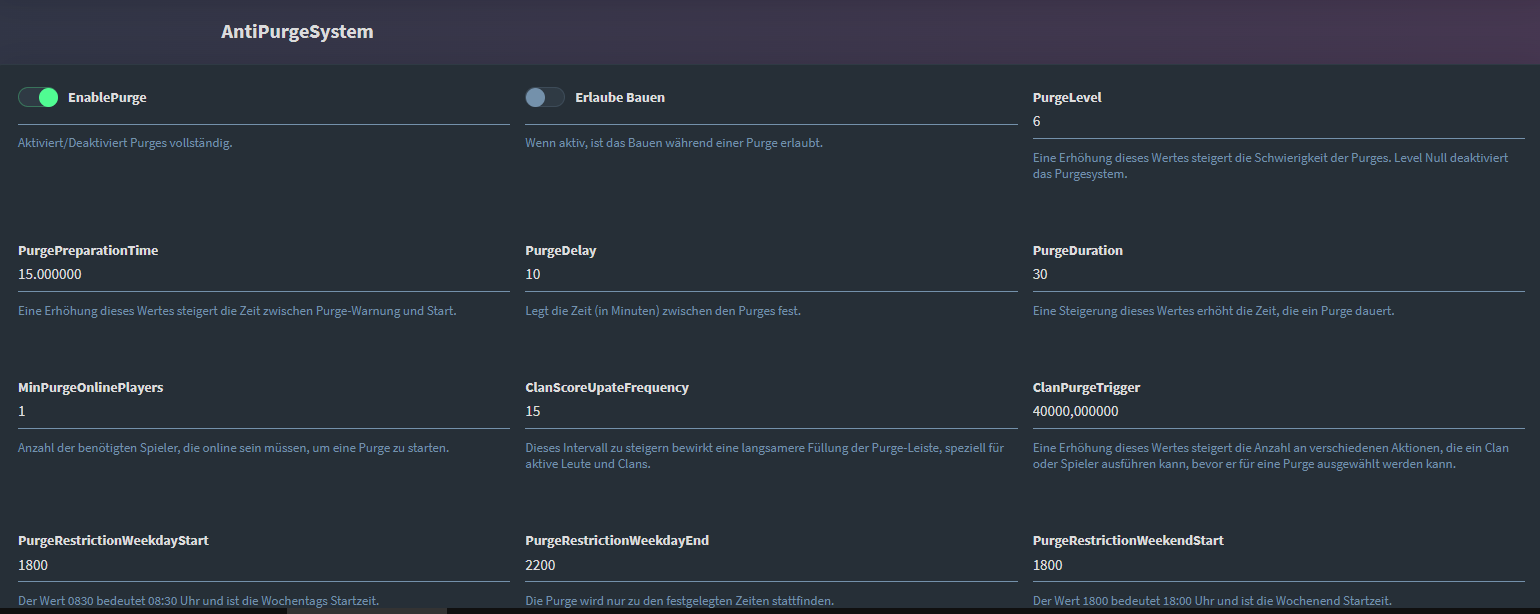Click the ClanPurgeTrigger description text
The width and height of the screenshot is (1540, 614).
1270,456
